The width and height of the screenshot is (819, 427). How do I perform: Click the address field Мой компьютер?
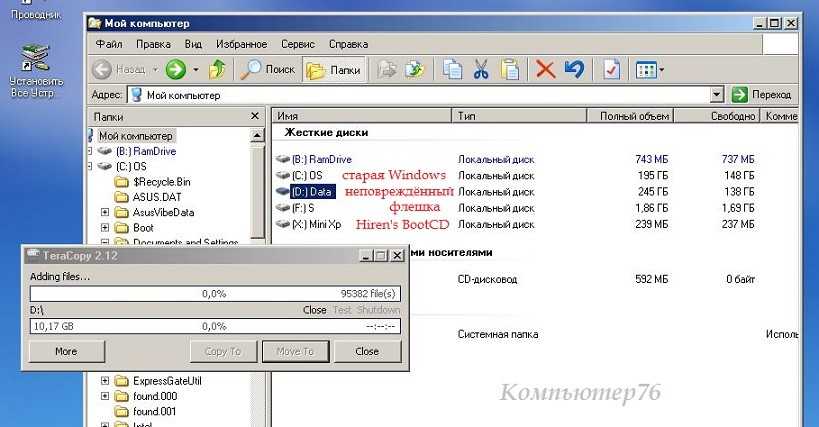419,95
